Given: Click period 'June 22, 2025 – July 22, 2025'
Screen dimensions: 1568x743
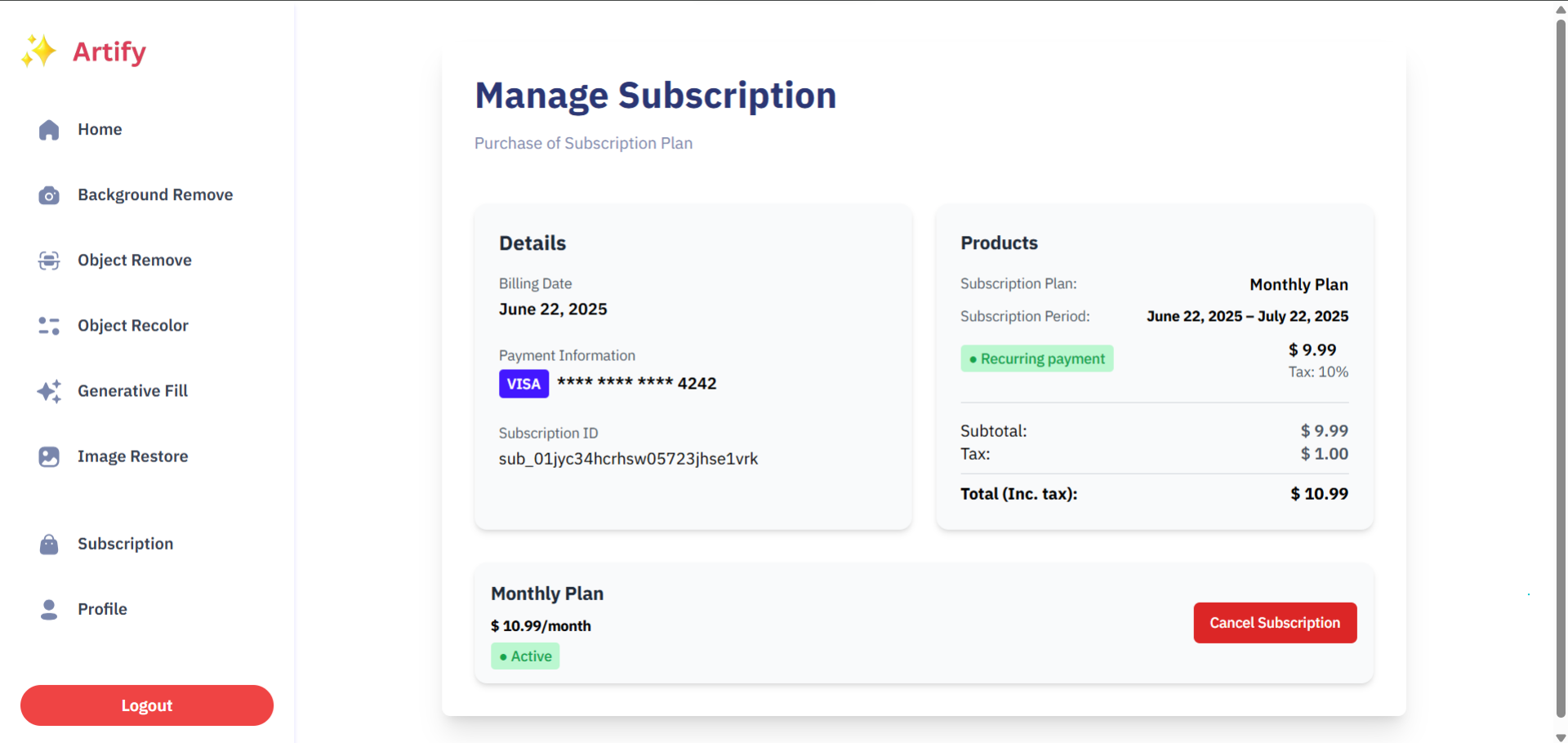Looking at the screenshot, I should click(x=1247, y=316).
